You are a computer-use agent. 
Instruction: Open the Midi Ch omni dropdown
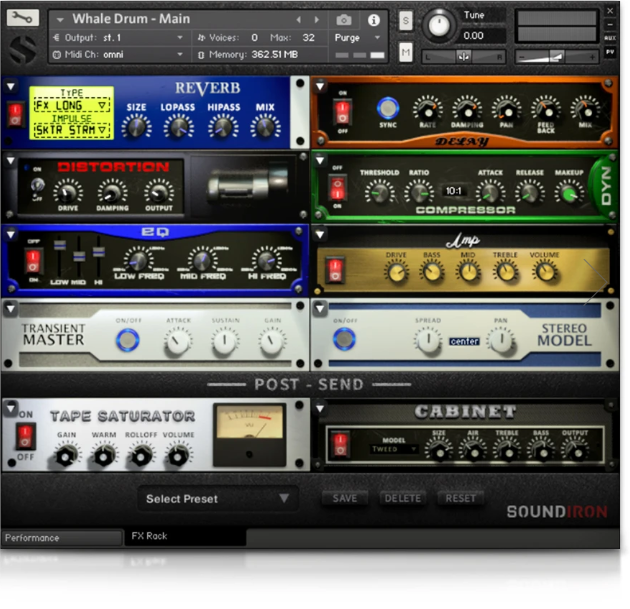point(119,54)
